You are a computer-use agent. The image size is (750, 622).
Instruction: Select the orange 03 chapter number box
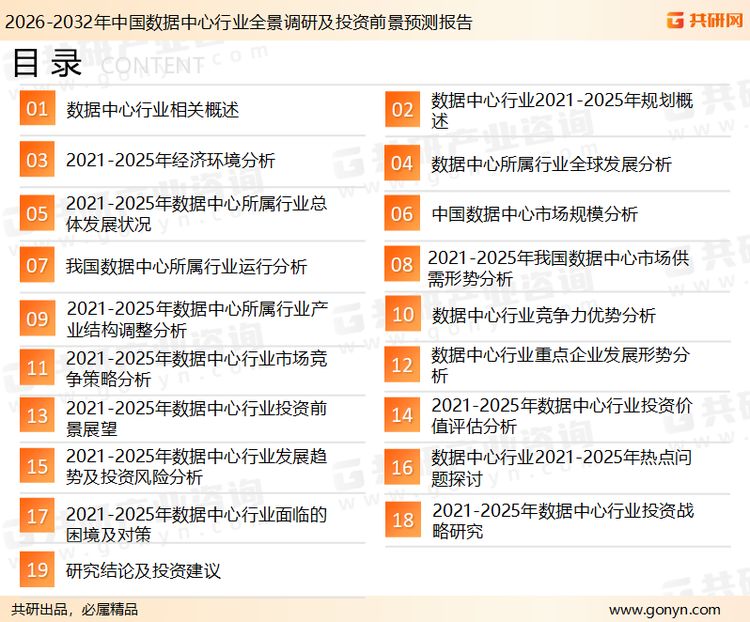pyautogui.click(x=37, y=159)
